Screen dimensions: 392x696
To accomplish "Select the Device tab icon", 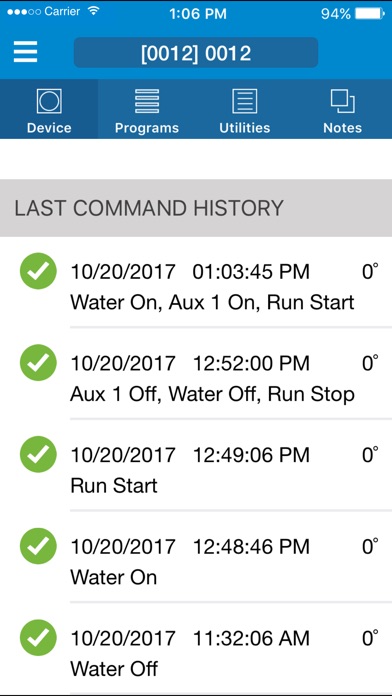I will (49, 101).
